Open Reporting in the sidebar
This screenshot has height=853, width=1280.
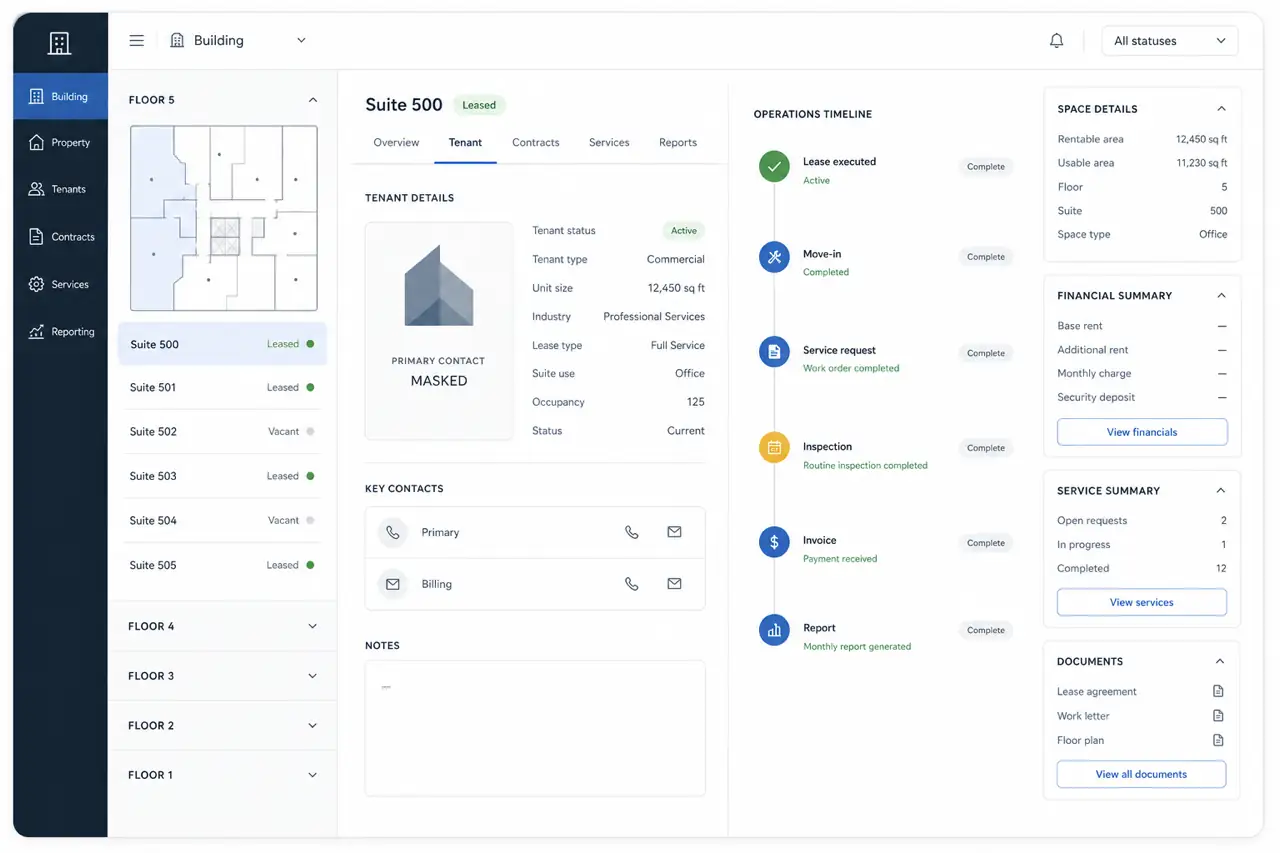point(61,332)
